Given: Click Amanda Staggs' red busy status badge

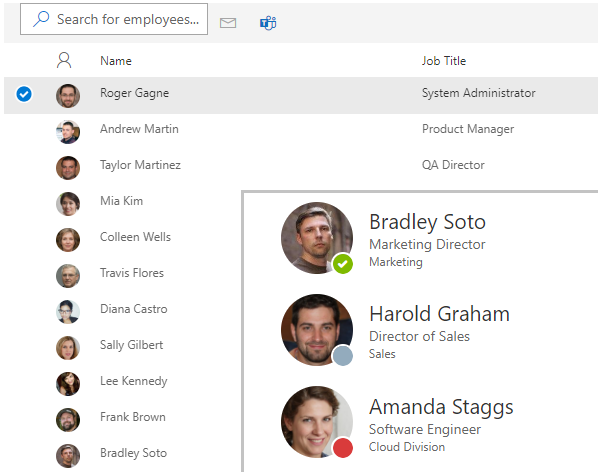Looking at the screenshot, I should point(342,448).
